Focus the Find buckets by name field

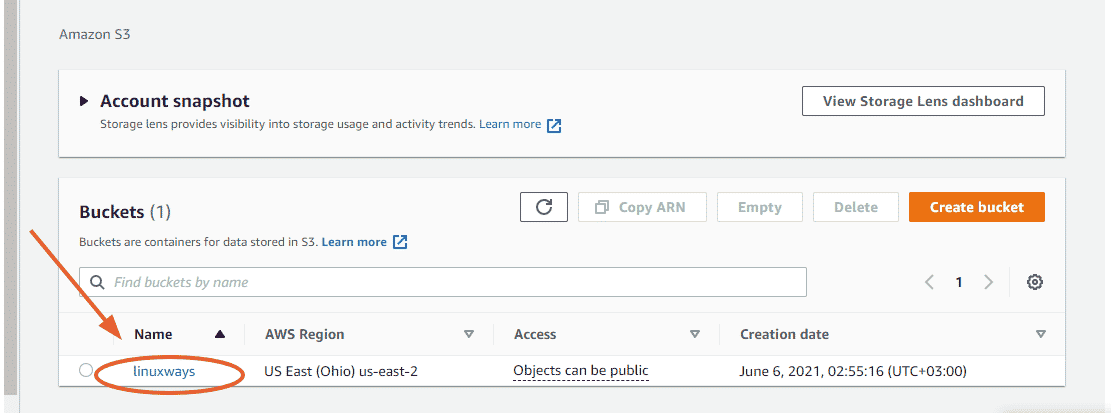pos(443,282)
